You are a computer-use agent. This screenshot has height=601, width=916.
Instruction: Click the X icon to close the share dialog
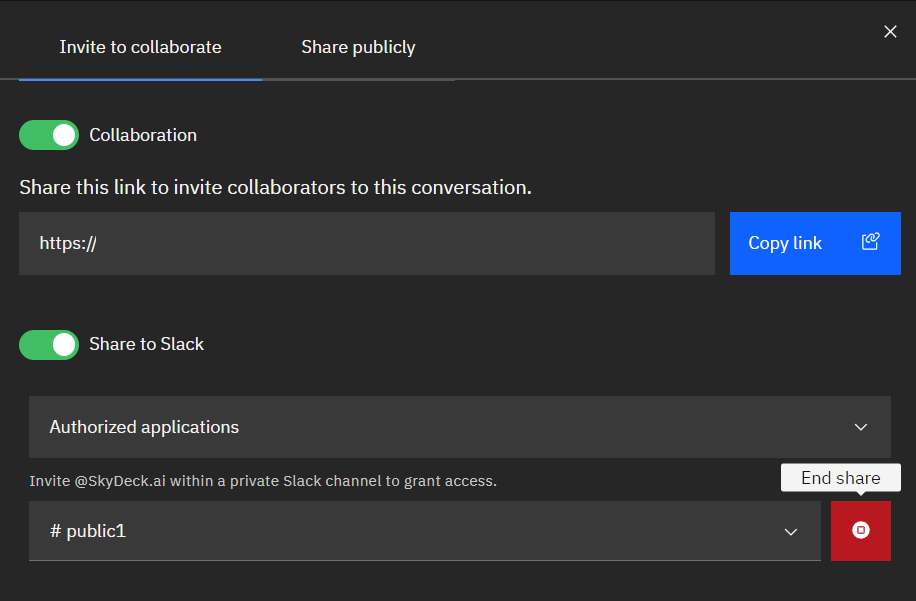pyautogui.click(x=890, y=31)
